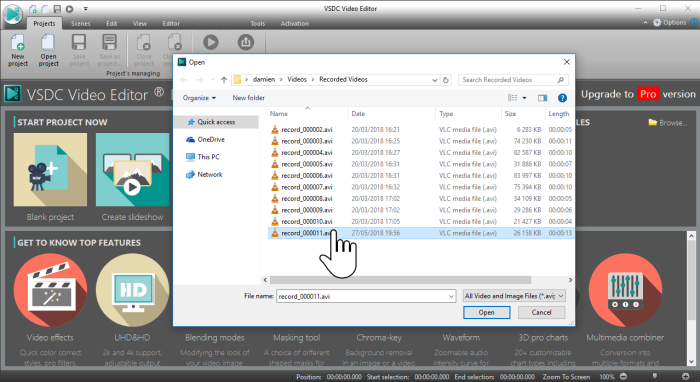Click the Open button in dialog

pyautogui.click(x=487, y=312)
